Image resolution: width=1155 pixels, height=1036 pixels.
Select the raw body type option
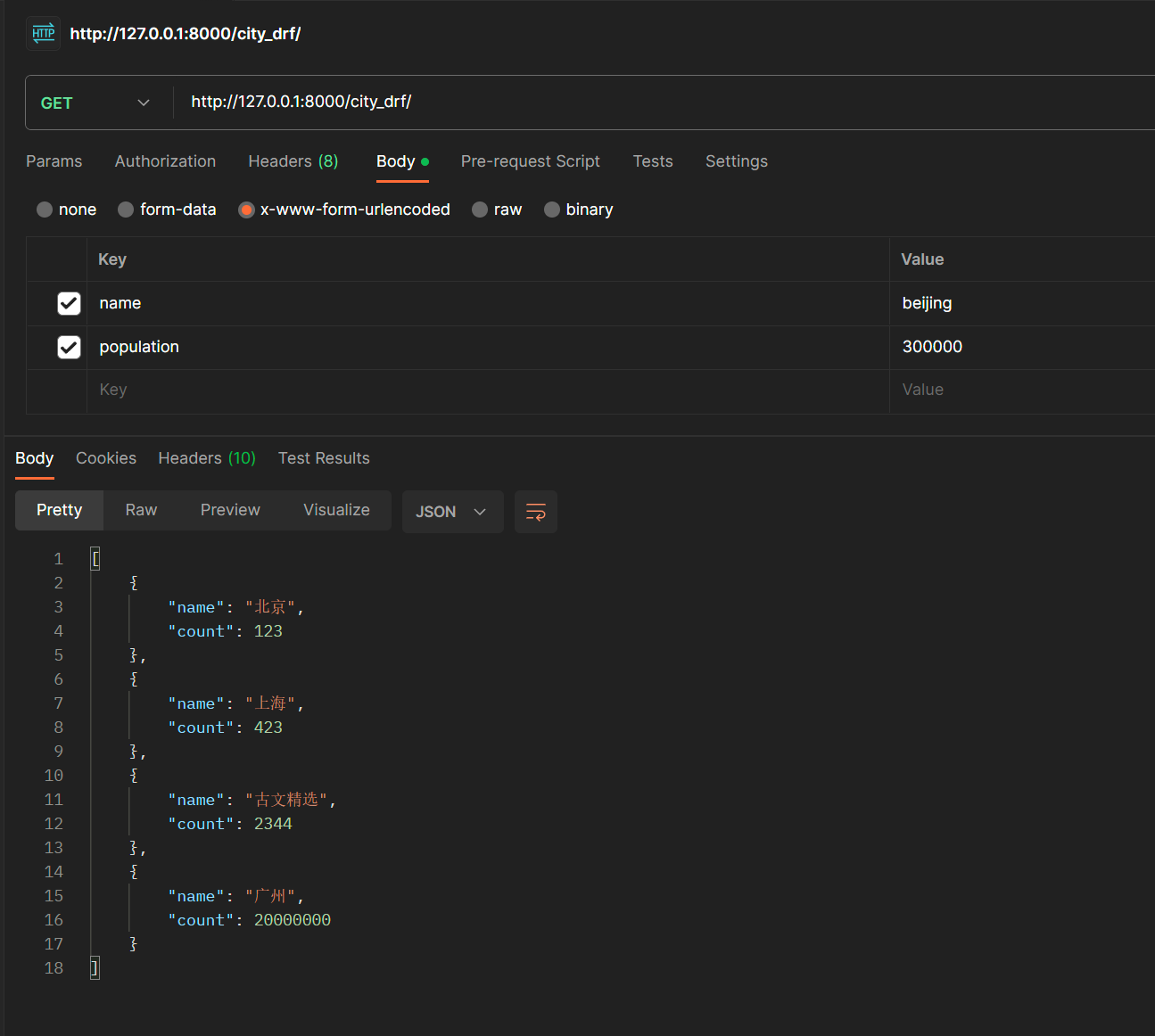pos(480,210)
